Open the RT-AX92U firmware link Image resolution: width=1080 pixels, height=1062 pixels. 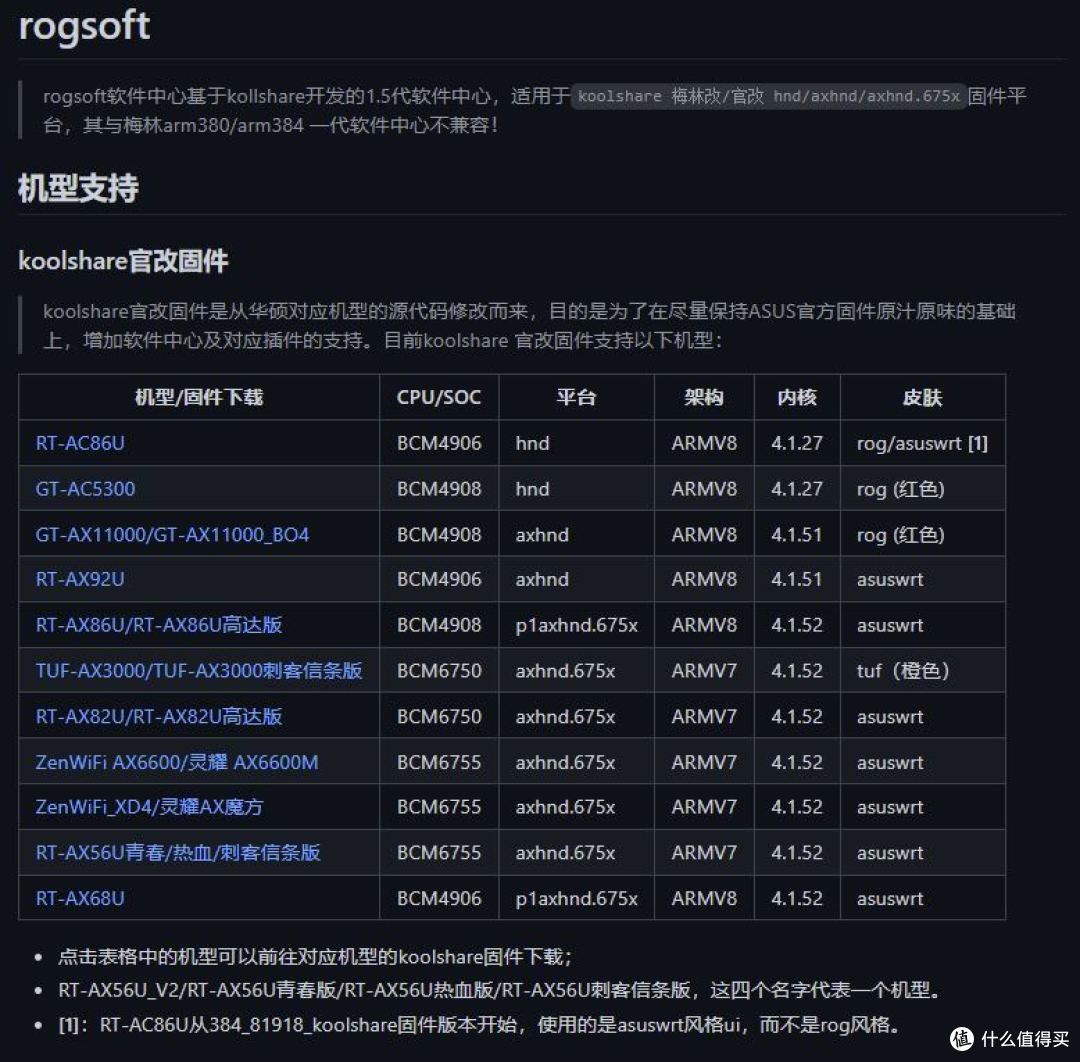tap(80, 579)
